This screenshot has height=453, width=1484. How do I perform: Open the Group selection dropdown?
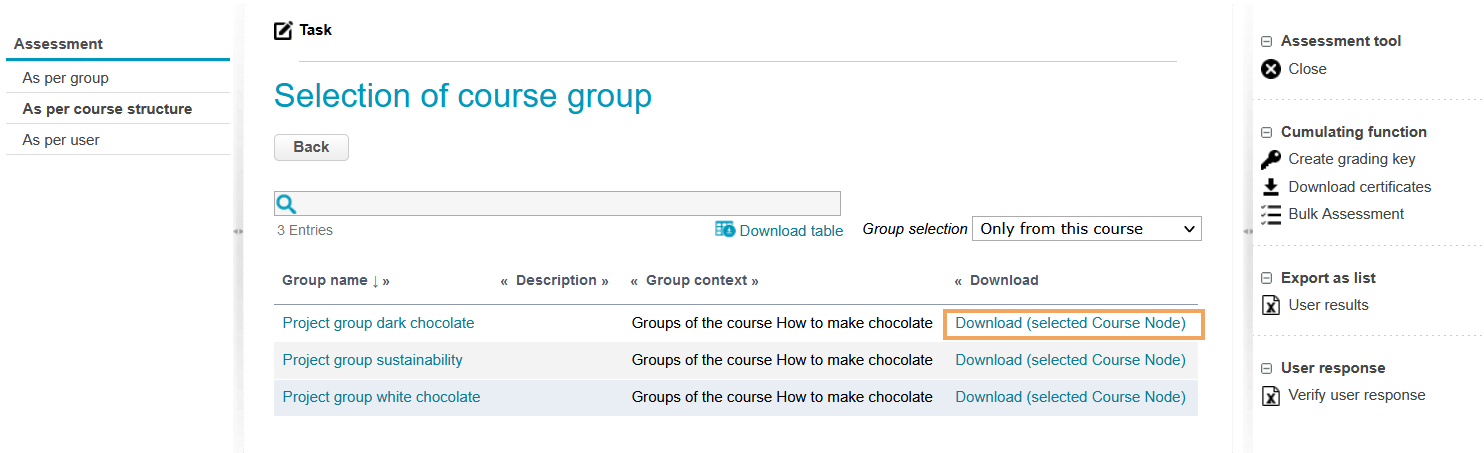click(1086, 229)
